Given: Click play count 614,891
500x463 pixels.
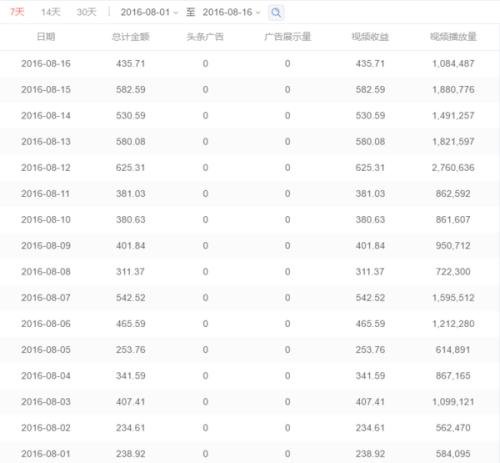Looking at the screenshot, I should (x=453, y=350).
